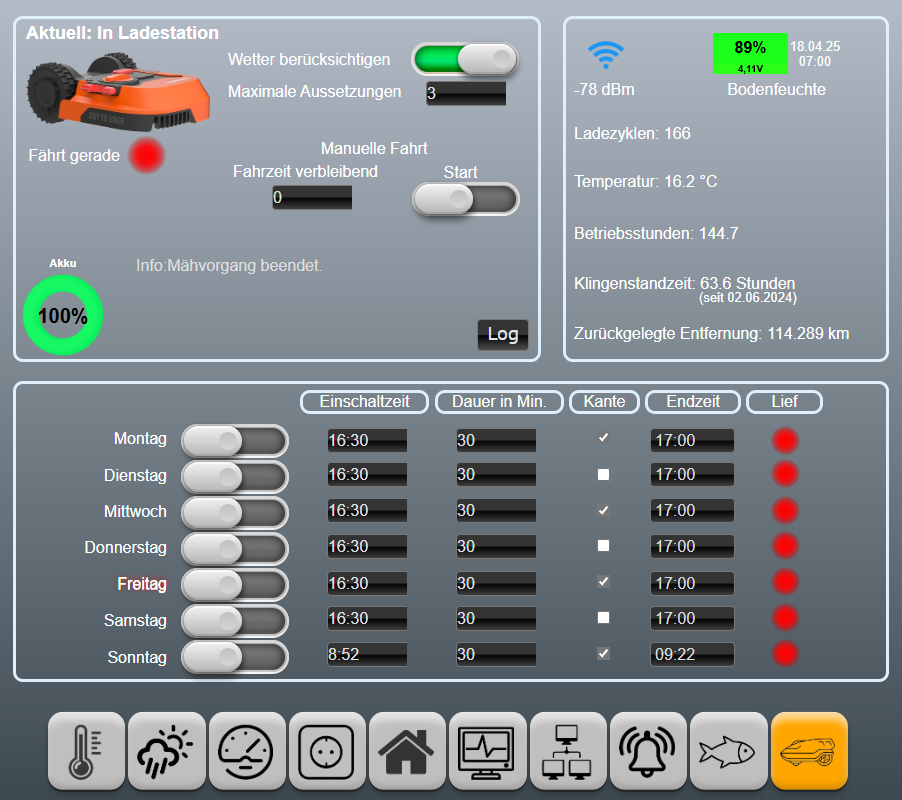Uncheck the Kante checkbox for Freitag
Image resolution: width=902 pixels, height=800 pixels.
click(x=603, y=581)
